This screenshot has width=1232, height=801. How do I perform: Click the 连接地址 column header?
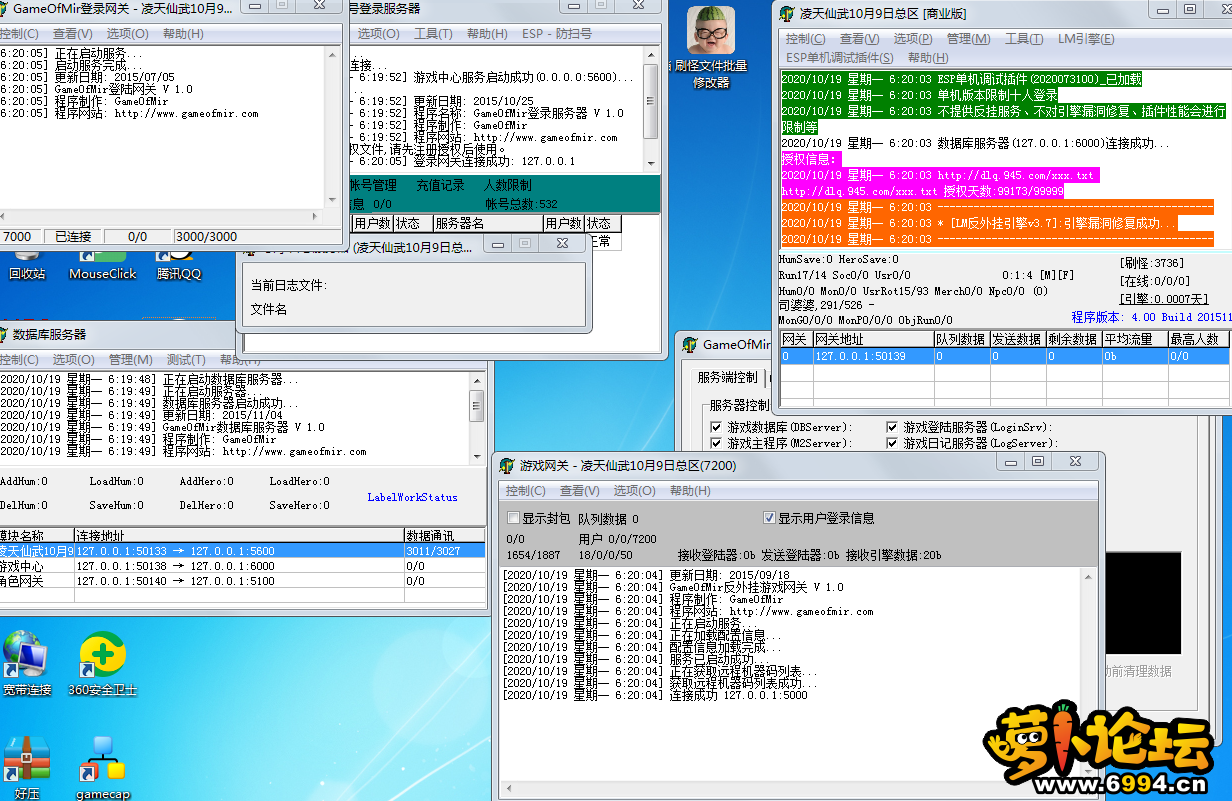coord(239,536)
